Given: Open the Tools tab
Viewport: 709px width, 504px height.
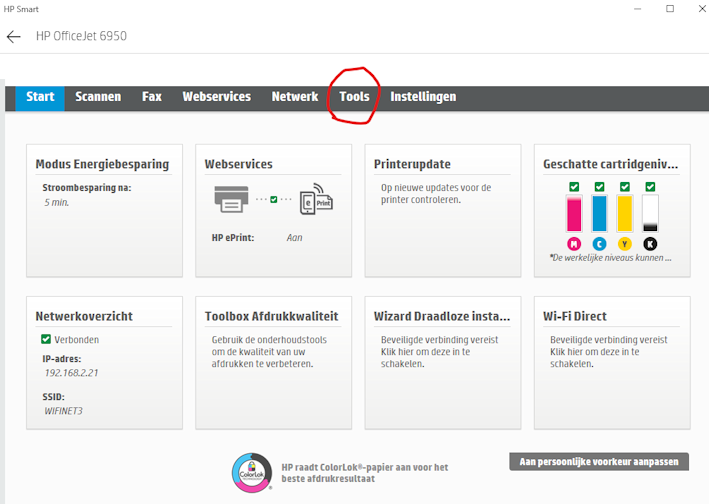Looking at the screenshot, I should tap(354, 97).
